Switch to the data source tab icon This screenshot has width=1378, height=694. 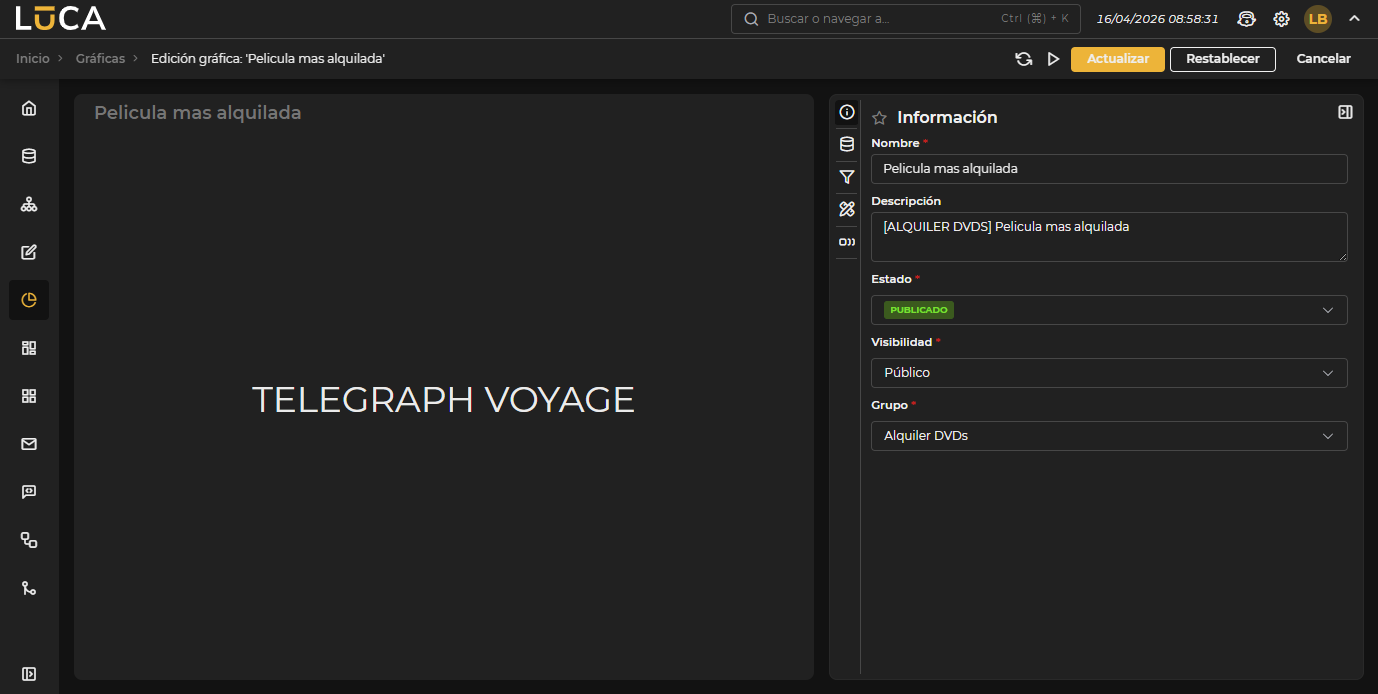(x=847, y=144)
